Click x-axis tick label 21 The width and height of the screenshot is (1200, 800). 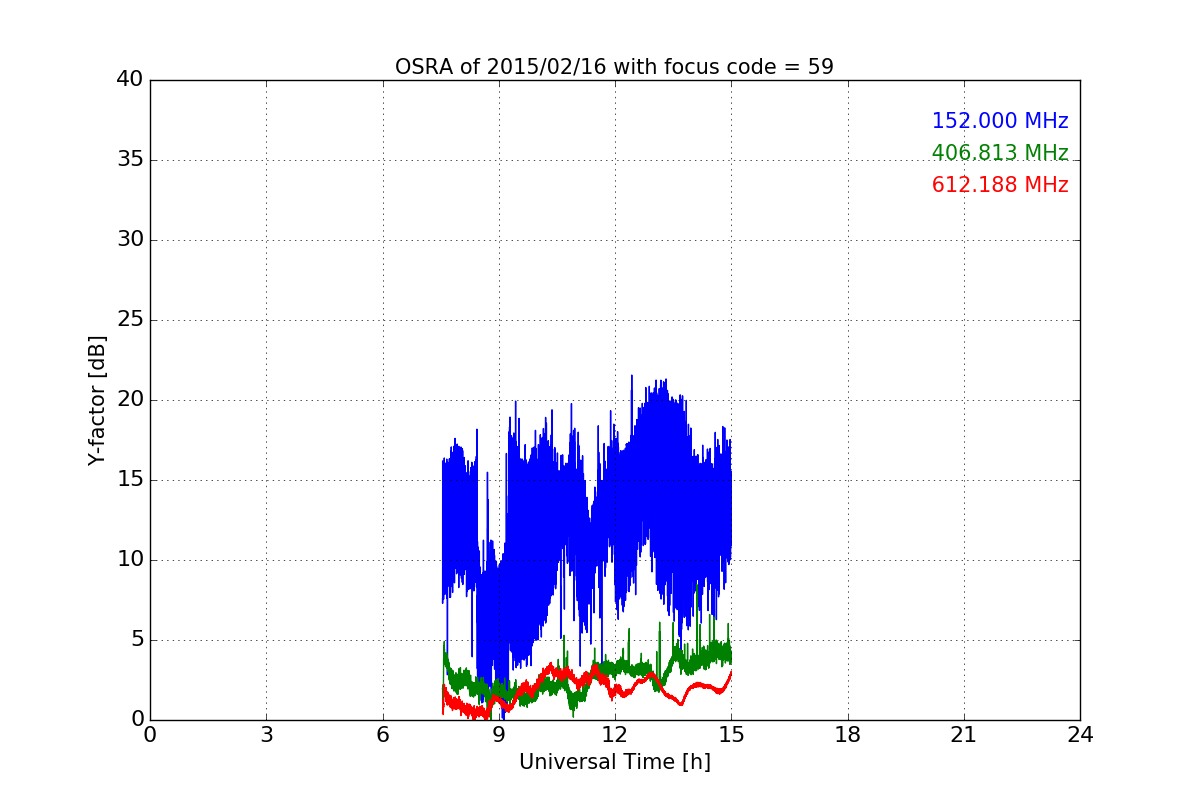click(964, 735)
